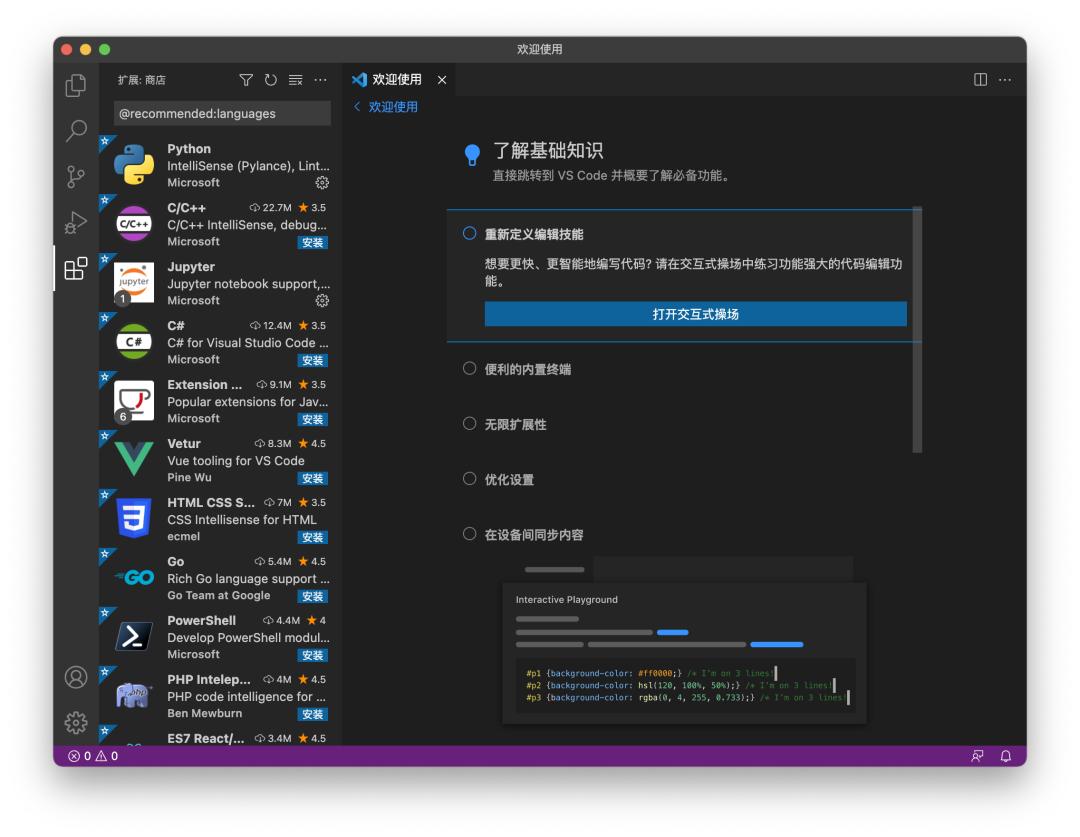Mark 便利的内置终端 step radio
This screenshot has height=837, width=1080.
click(x=469, y=369)
